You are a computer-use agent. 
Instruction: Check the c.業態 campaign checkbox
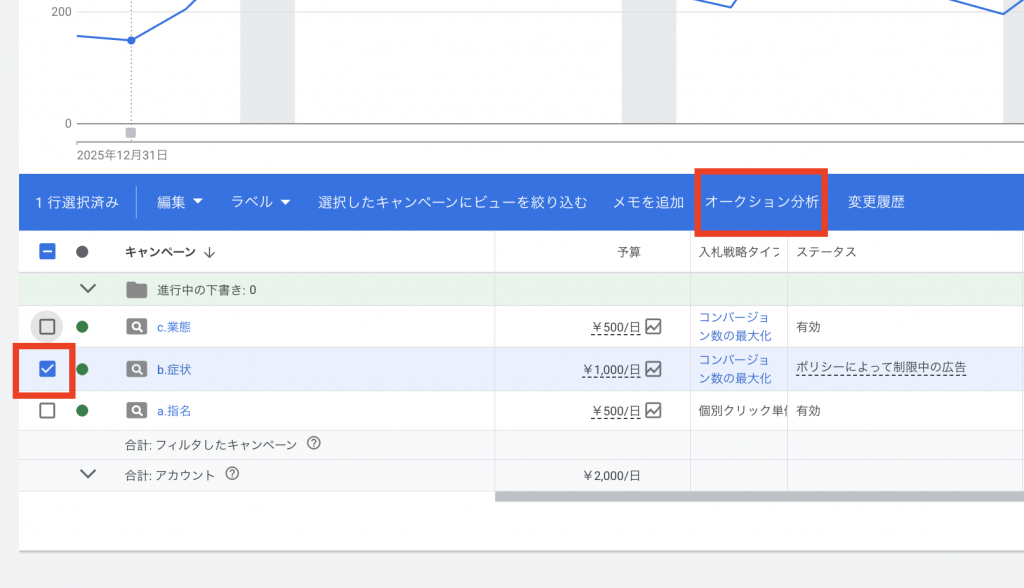tap(47, 326)
